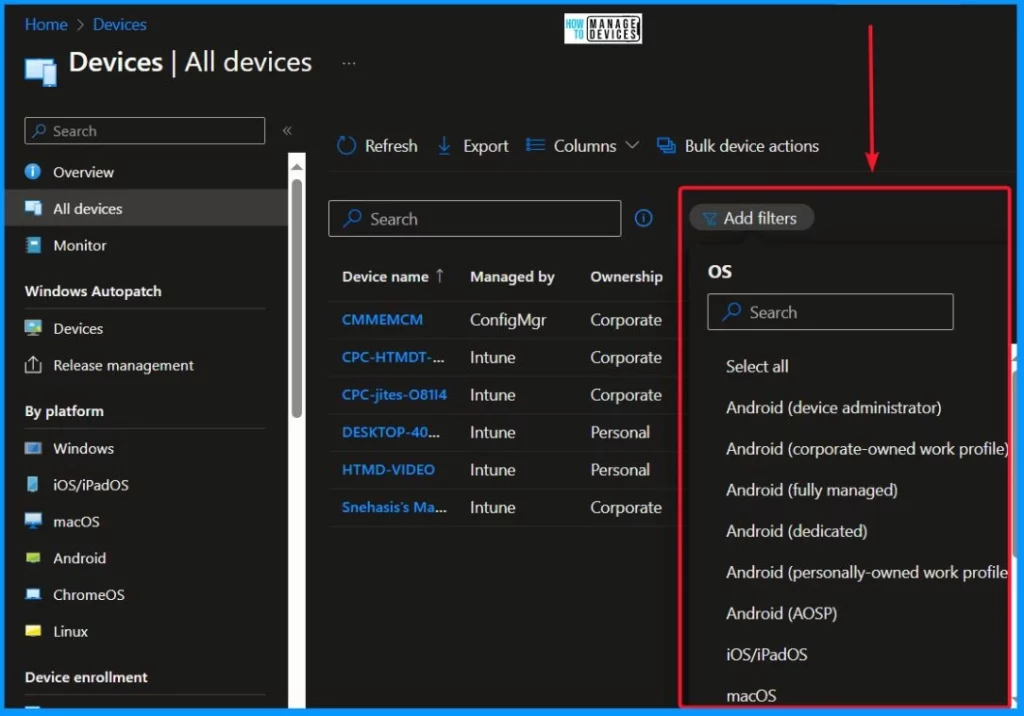Open device CPC-HTMDT-... link

(393, 357)
